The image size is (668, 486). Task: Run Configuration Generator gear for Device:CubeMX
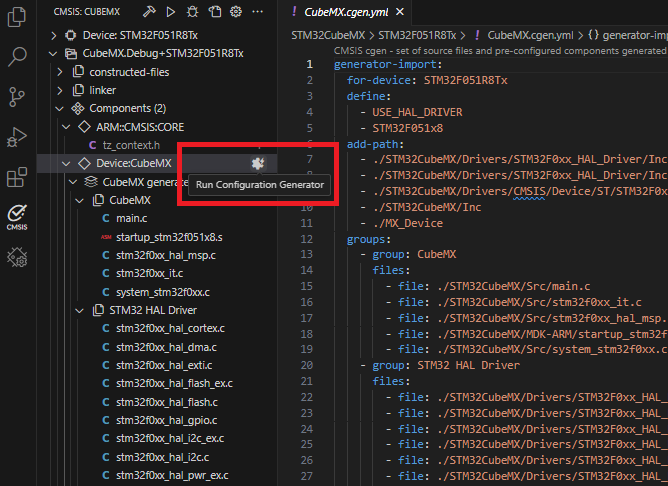pos(258,163)
